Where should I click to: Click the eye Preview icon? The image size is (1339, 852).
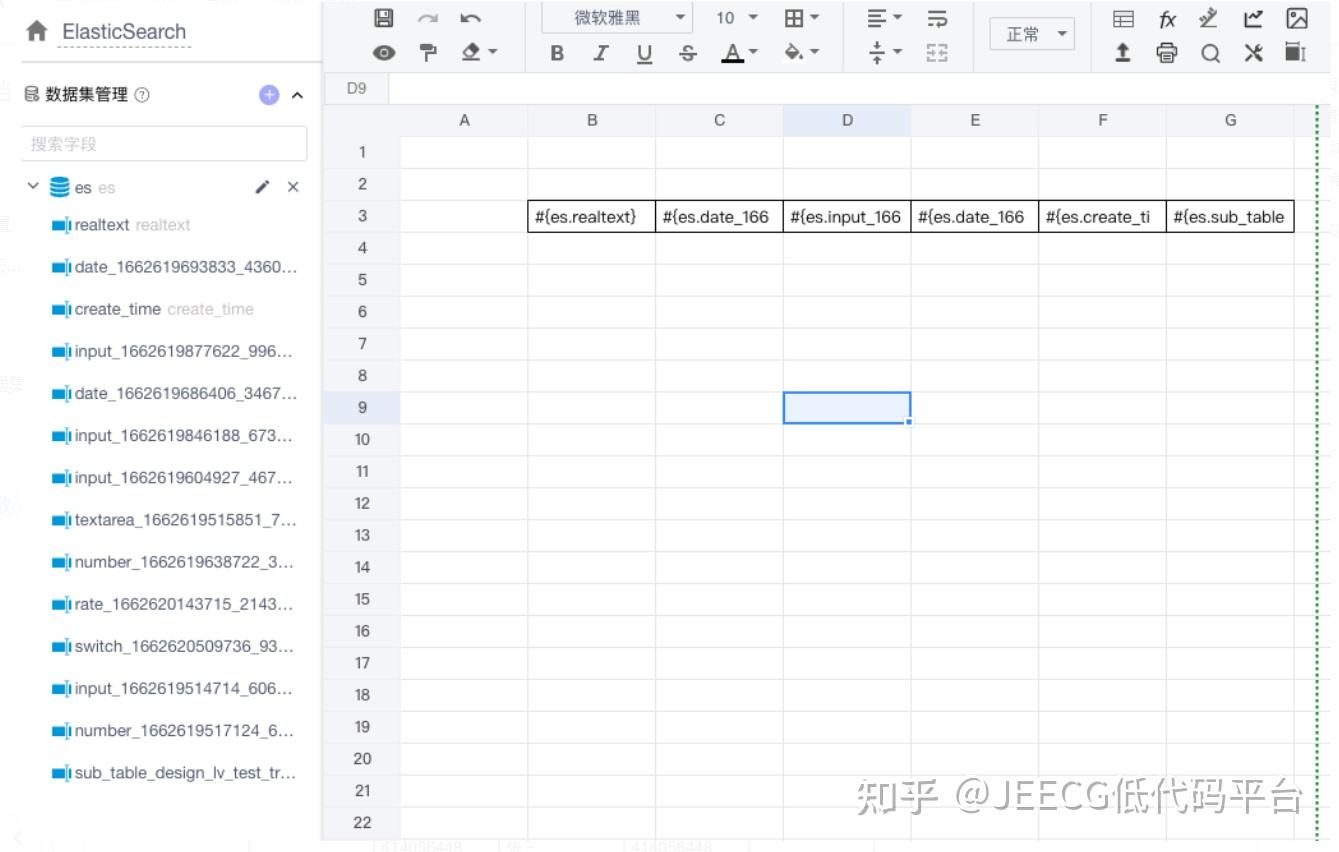pos(383,53)
